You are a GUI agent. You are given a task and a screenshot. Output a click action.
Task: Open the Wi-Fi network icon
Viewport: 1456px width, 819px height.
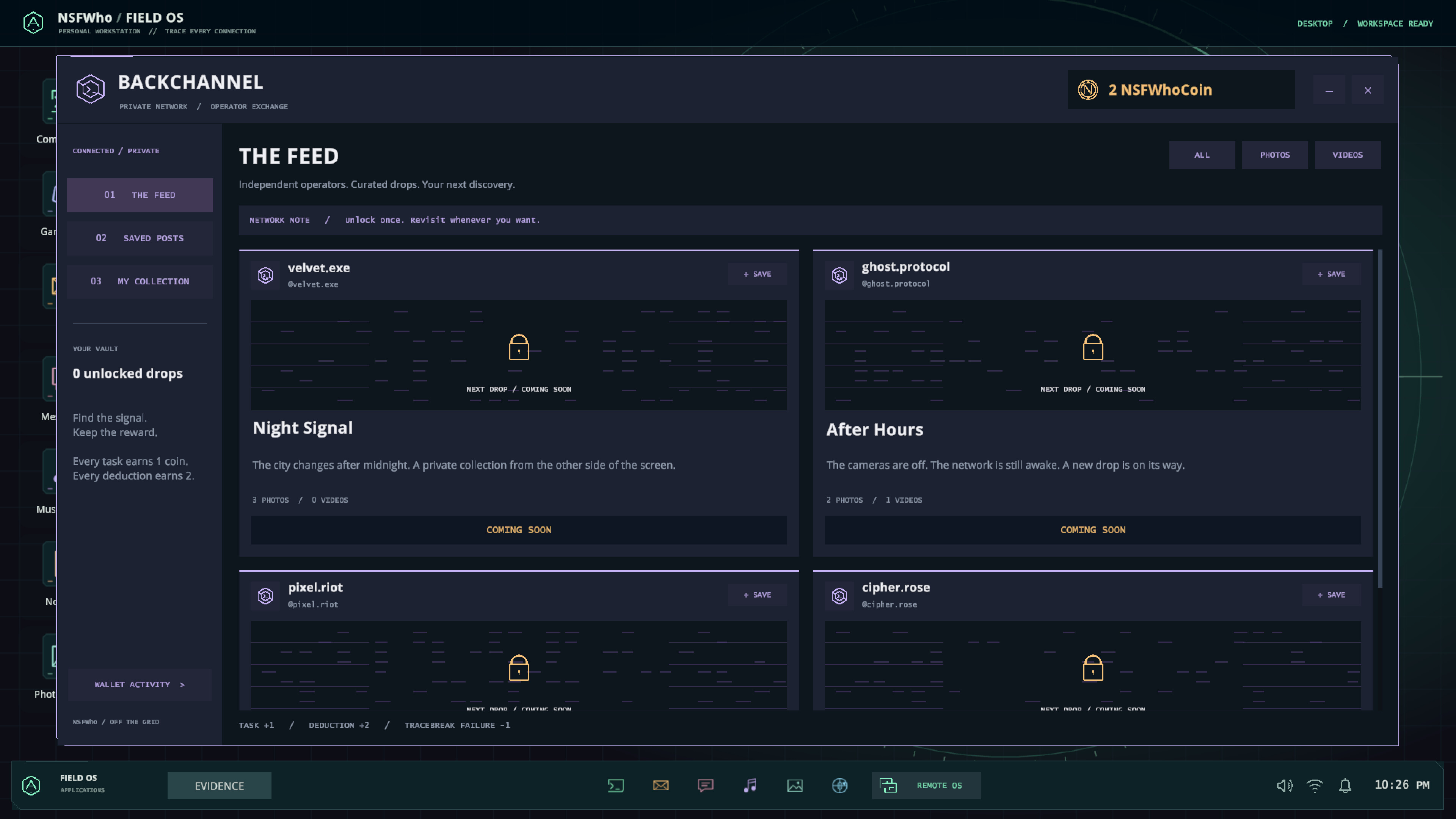[1315, 786]
